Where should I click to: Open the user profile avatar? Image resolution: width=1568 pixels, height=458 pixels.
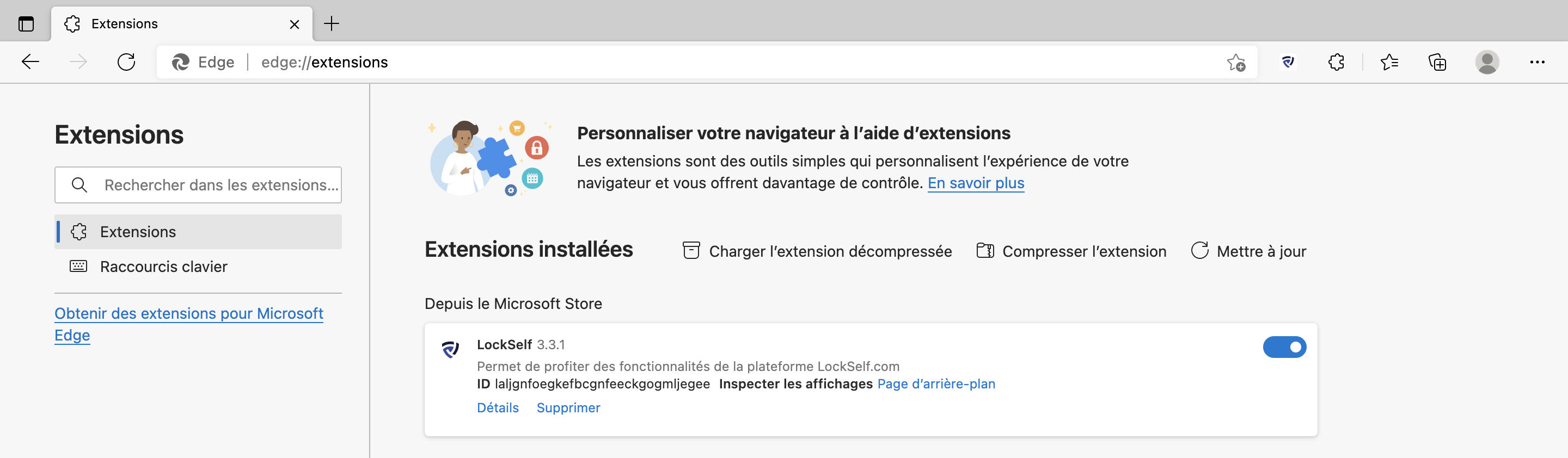[x=1487, y=62]
